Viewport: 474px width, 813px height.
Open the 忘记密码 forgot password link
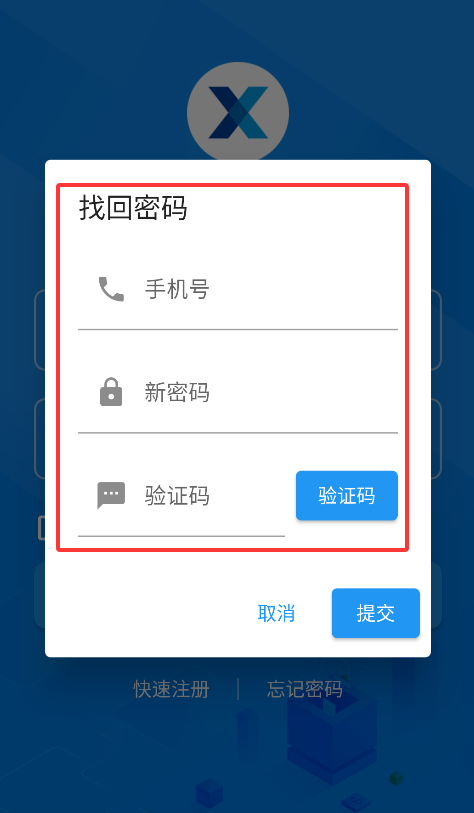tap(305, 689)
